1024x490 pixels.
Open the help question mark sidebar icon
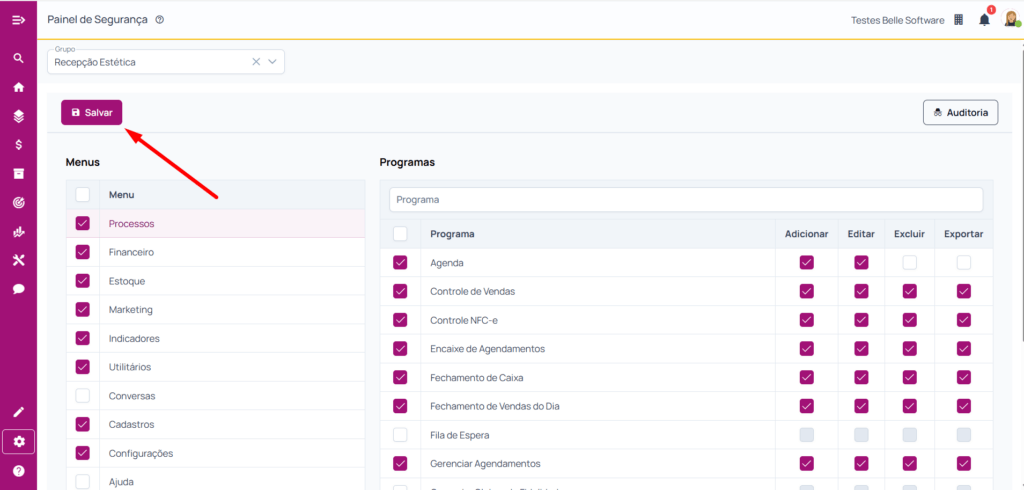point(18,470)
